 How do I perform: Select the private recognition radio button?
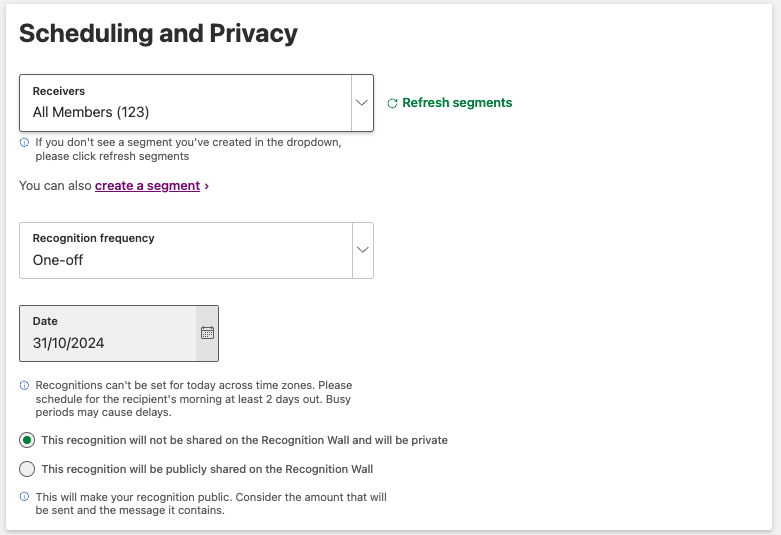click(27, 440)
